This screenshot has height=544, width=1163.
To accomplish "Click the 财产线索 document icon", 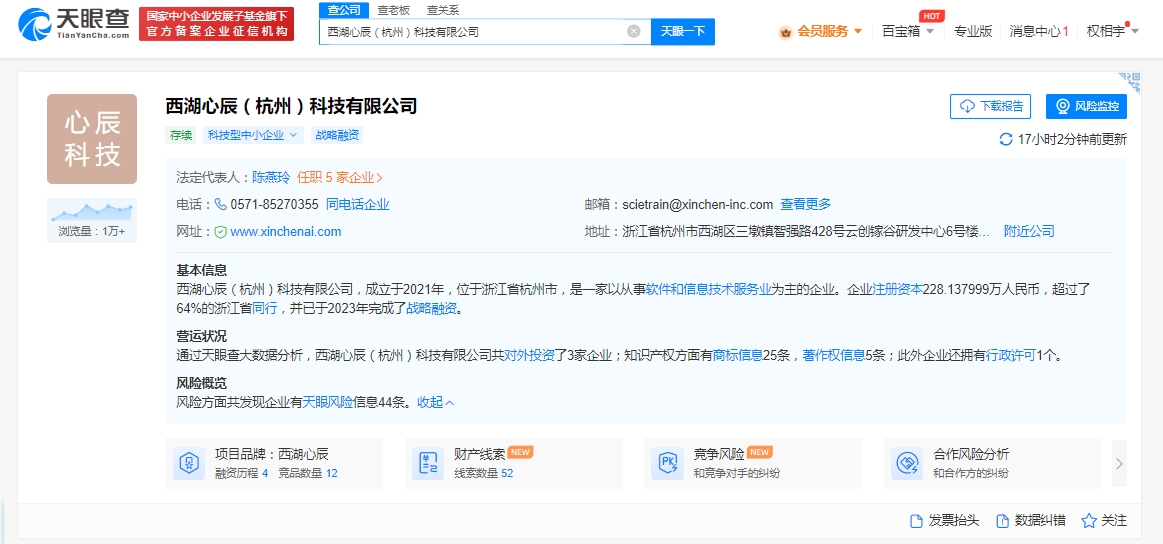I will point(428,463).
